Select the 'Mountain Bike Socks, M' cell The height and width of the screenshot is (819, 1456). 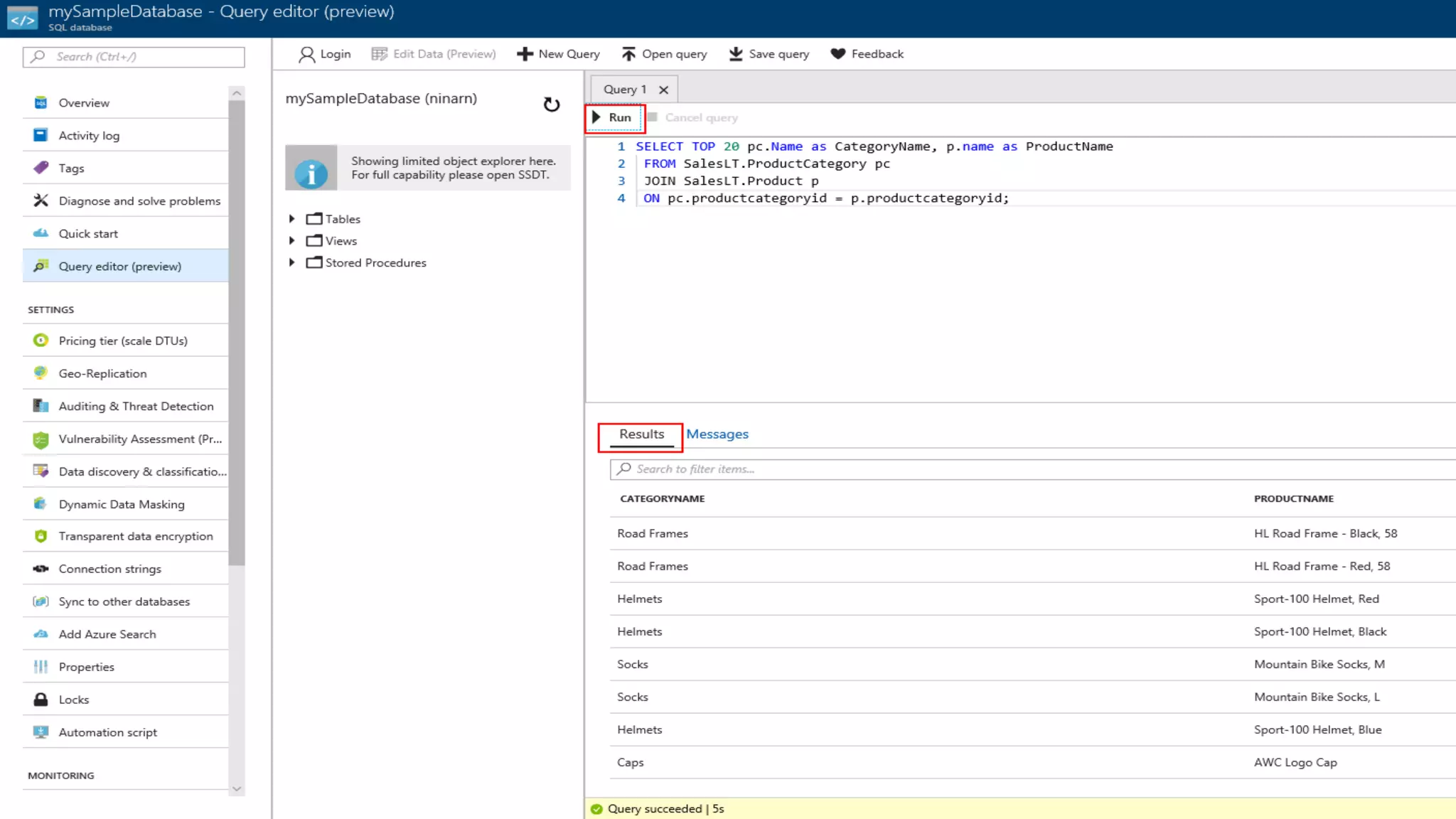1319,664
